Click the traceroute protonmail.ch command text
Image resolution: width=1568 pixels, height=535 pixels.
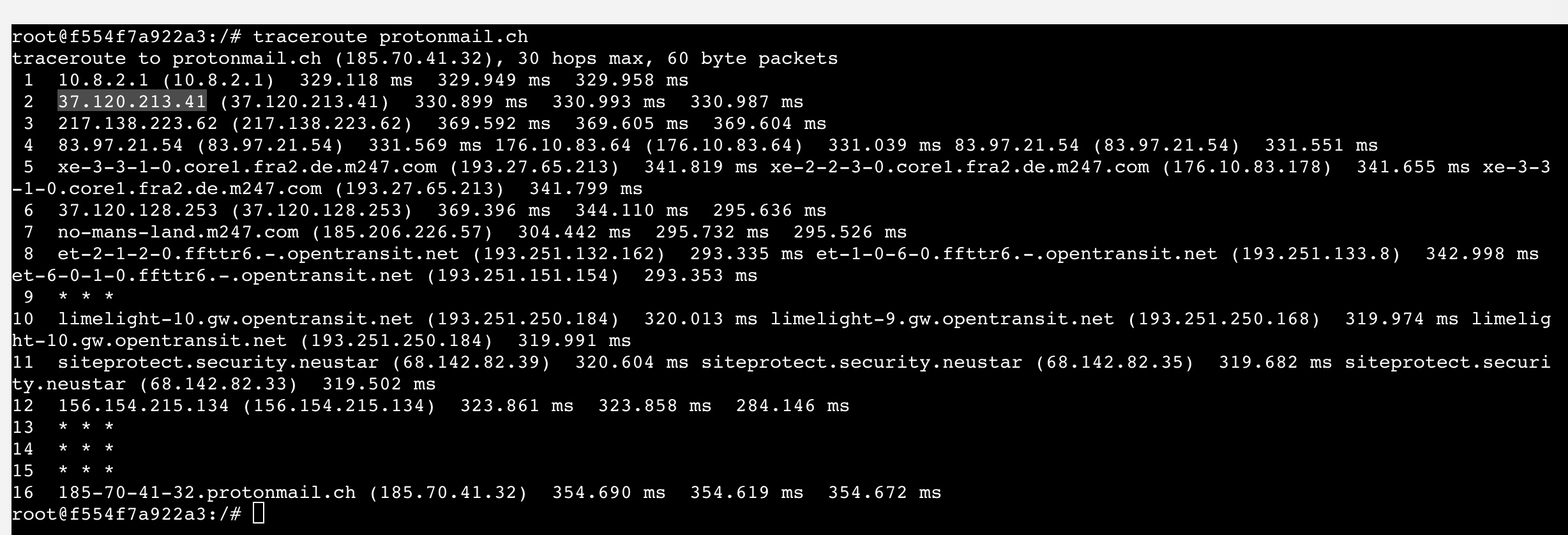(x=390, y=36)
